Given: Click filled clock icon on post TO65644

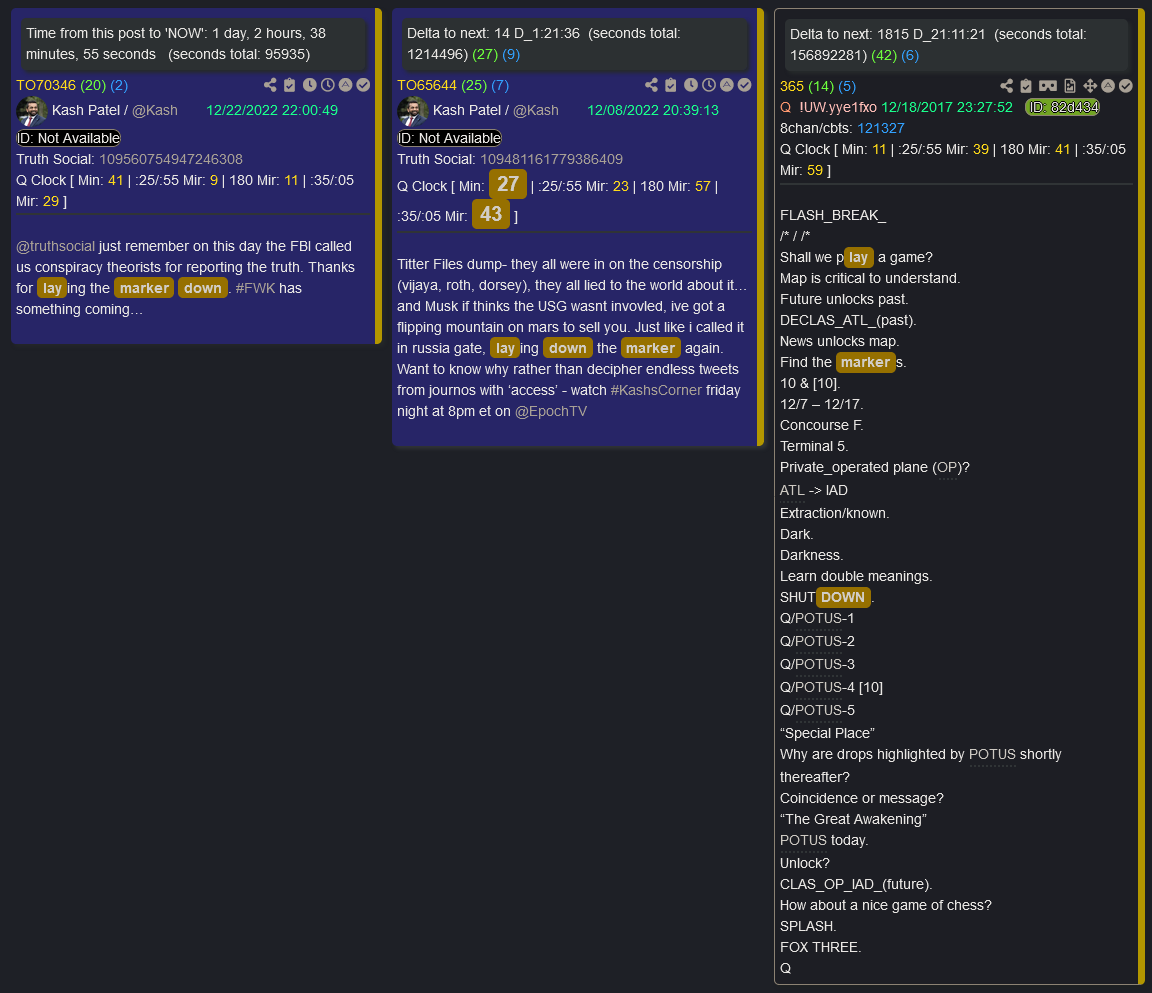Looking at the screenshot, I should click(x=691, y=85).
